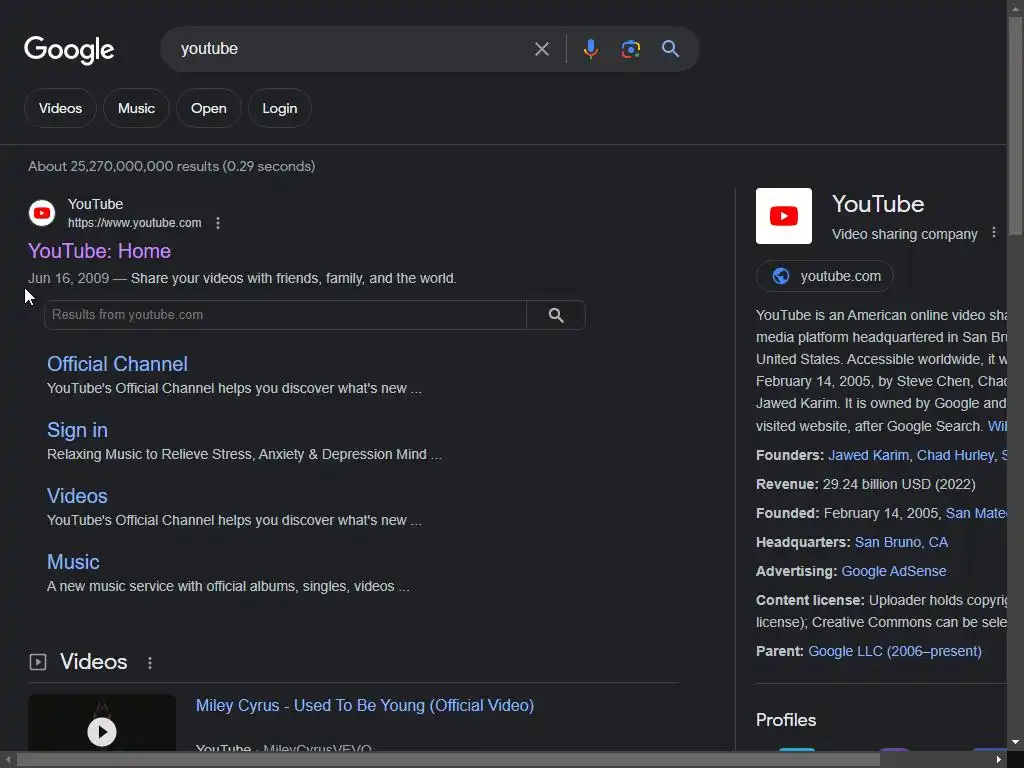Clear the search box with the X icon
The image size is (1024, 768).
coord(541,49)
